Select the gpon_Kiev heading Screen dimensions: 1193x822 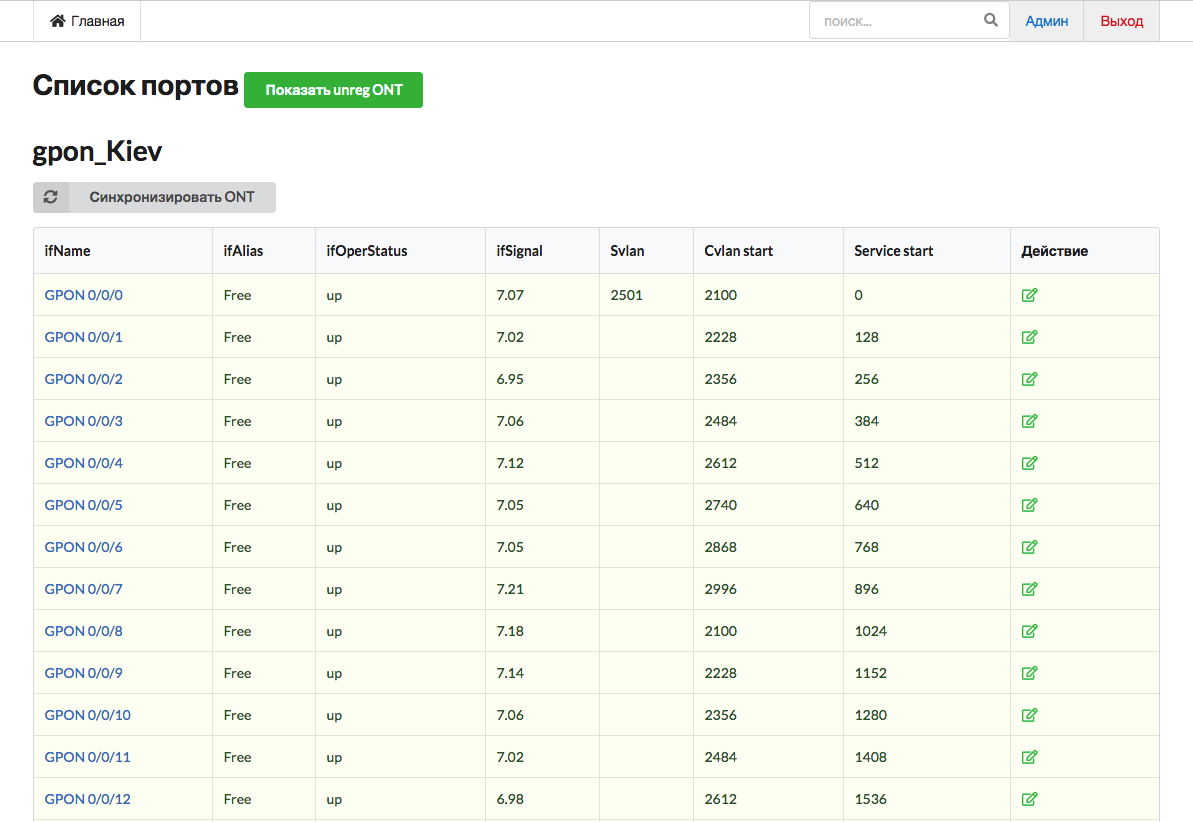pyautogui.click(x=97, y=151)
